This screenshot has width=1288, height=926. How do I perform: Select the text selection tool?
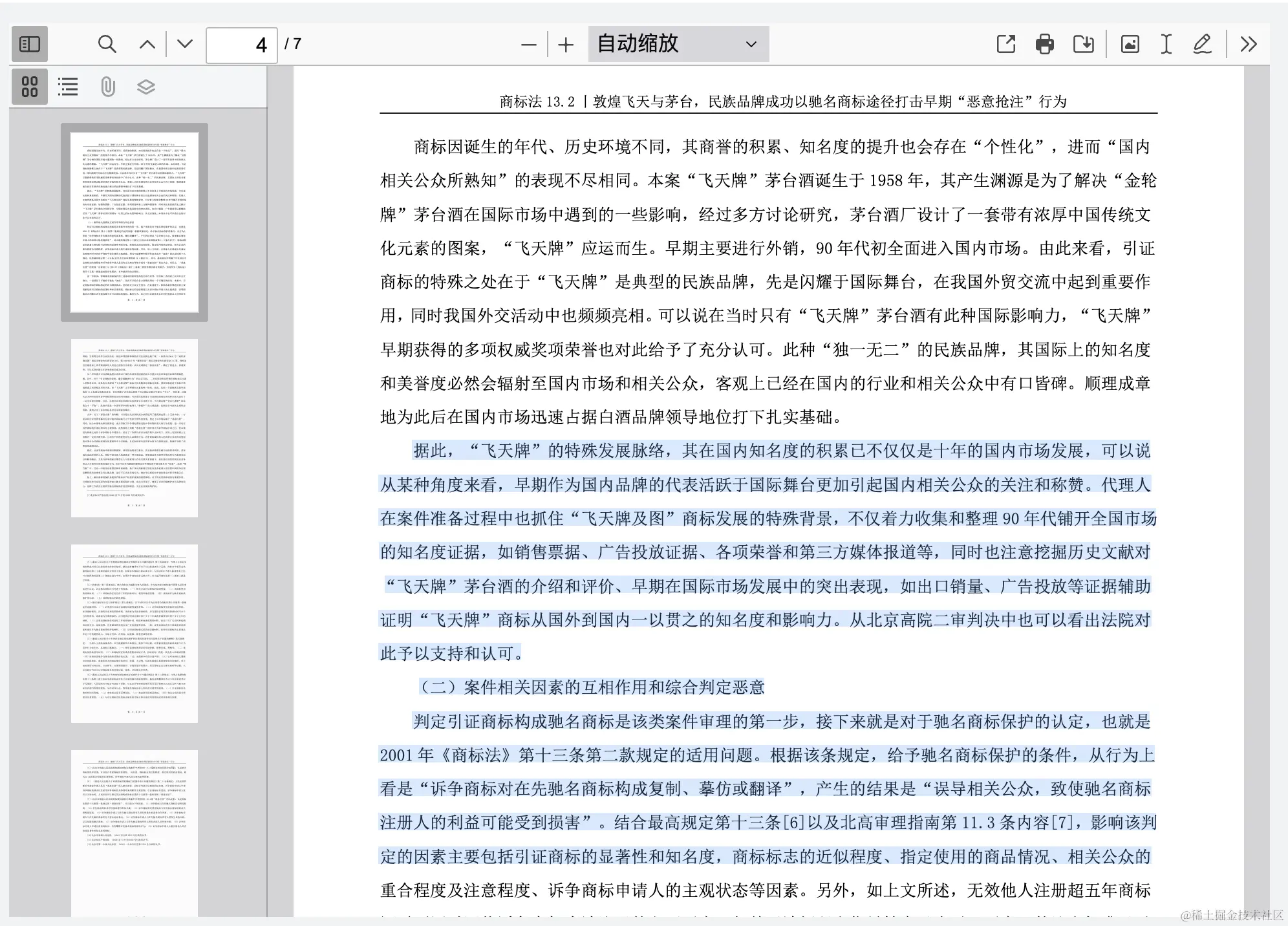(x=1165, y=44)
